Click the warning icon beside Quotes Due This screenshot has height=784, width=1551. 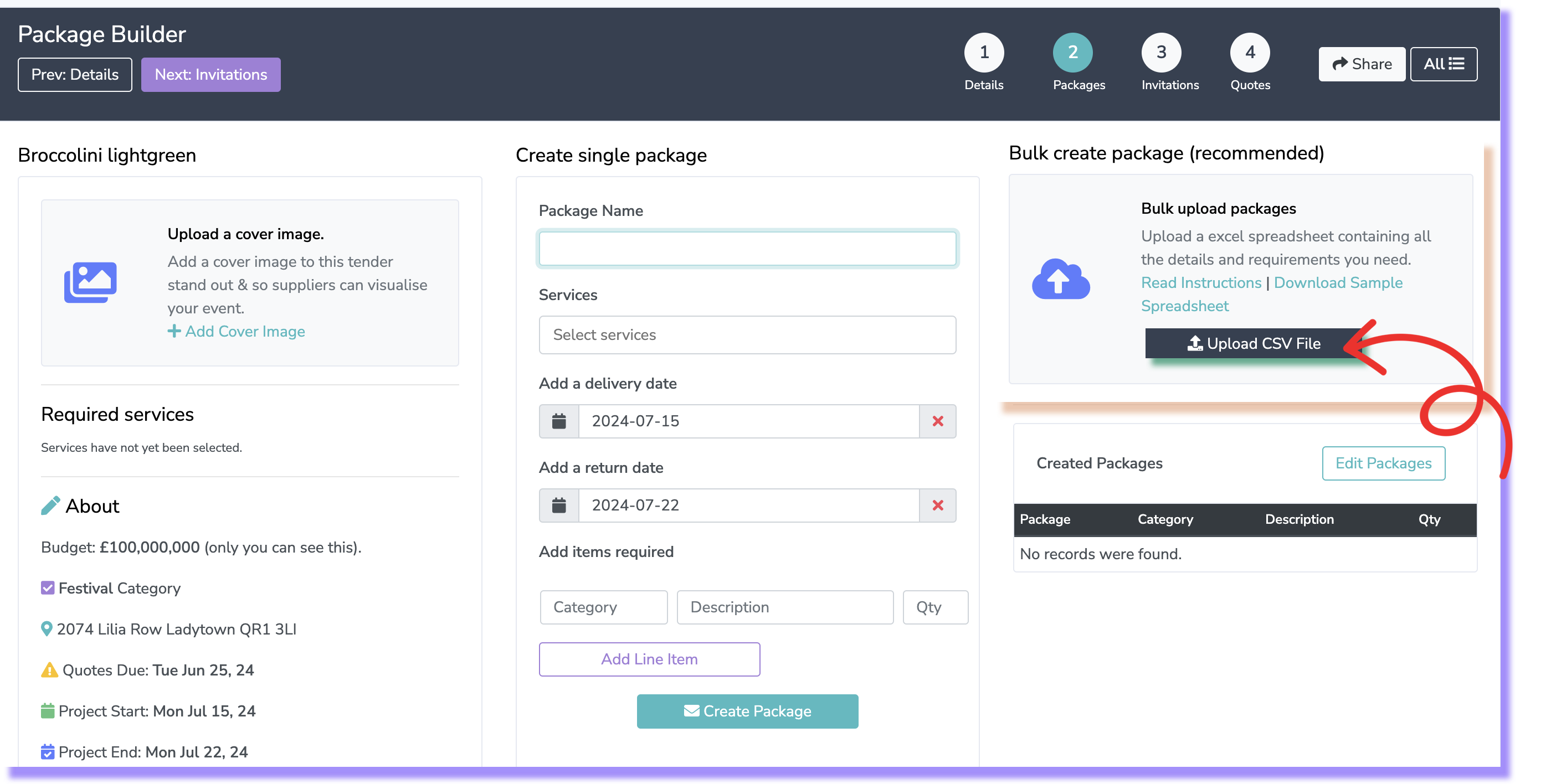pyautogui.click(x=49, y=670)
